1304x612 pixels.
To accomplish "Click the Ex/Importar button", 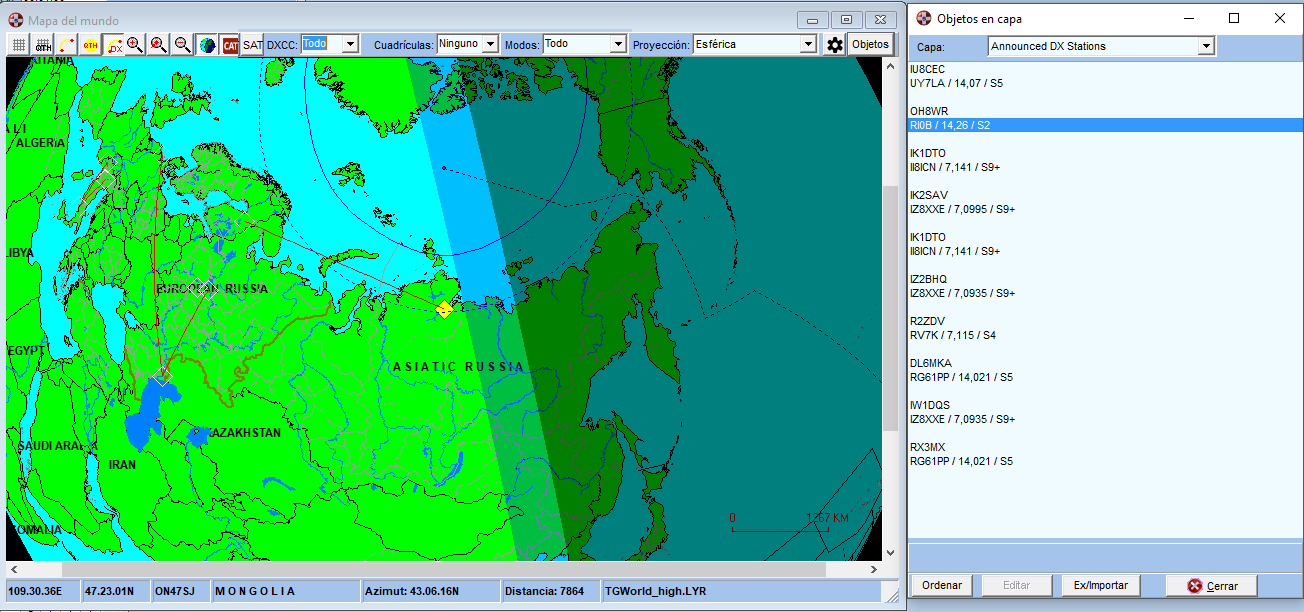I will 1100,586.
